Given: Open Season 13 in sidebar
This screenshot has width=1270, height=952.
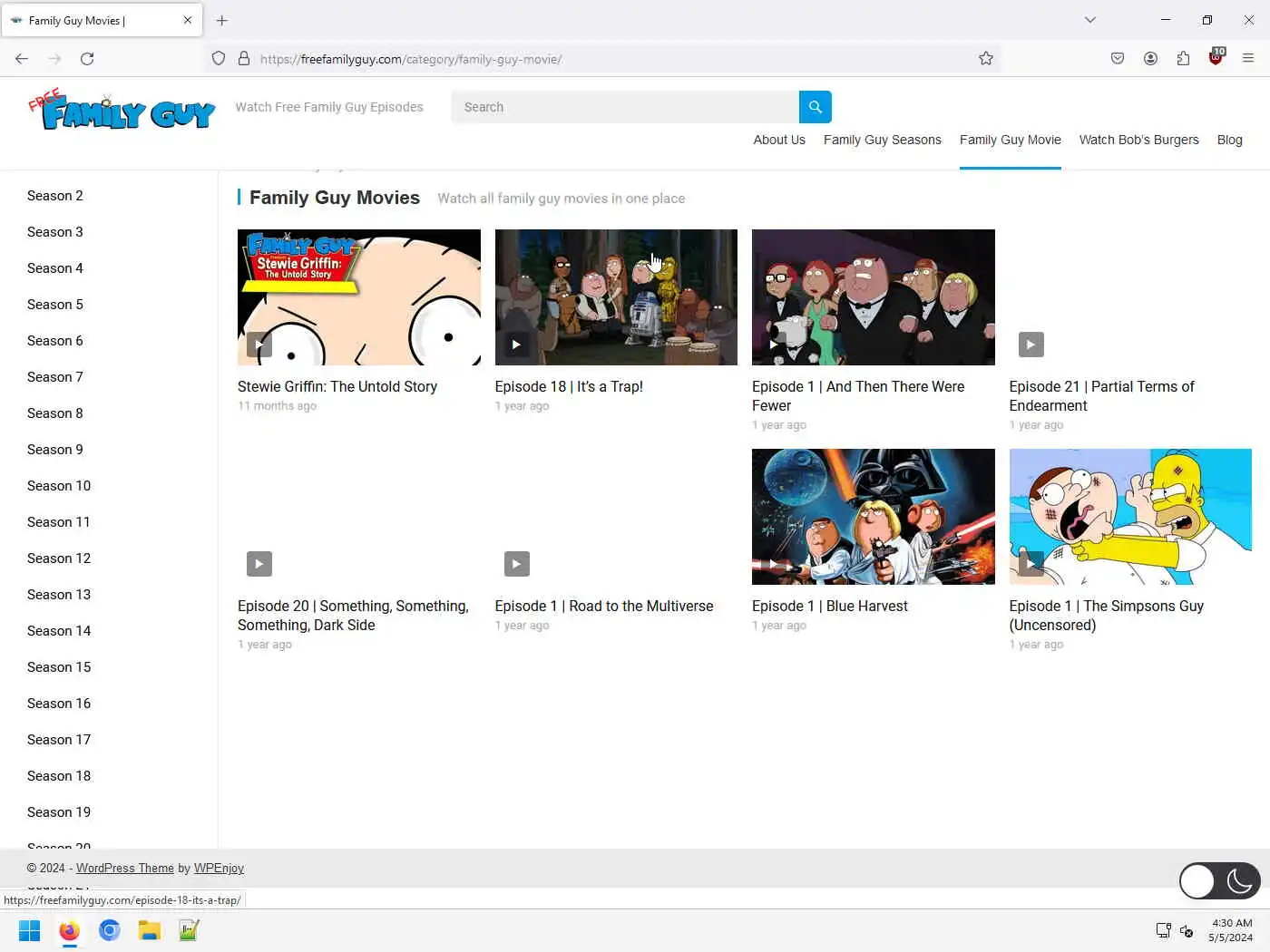Looking at the screenshot, I should click(59, 595).
